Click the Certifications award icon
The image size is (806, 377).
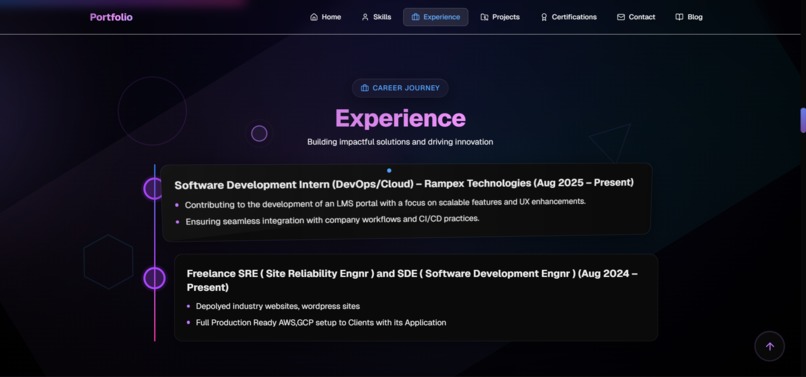(544, 17)
